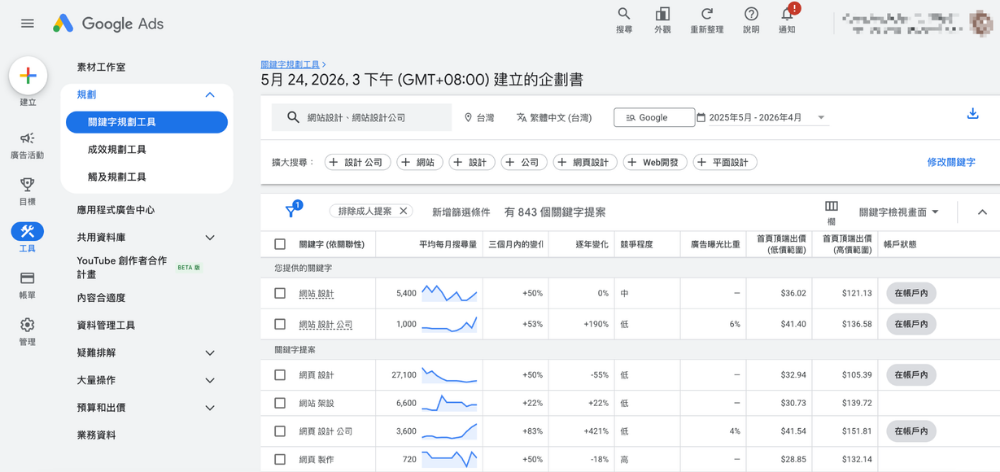Add Web開發 suggestion chip
Viewport: 1000px width, 472px height.
pyautogui.click(x=655, y=163)
